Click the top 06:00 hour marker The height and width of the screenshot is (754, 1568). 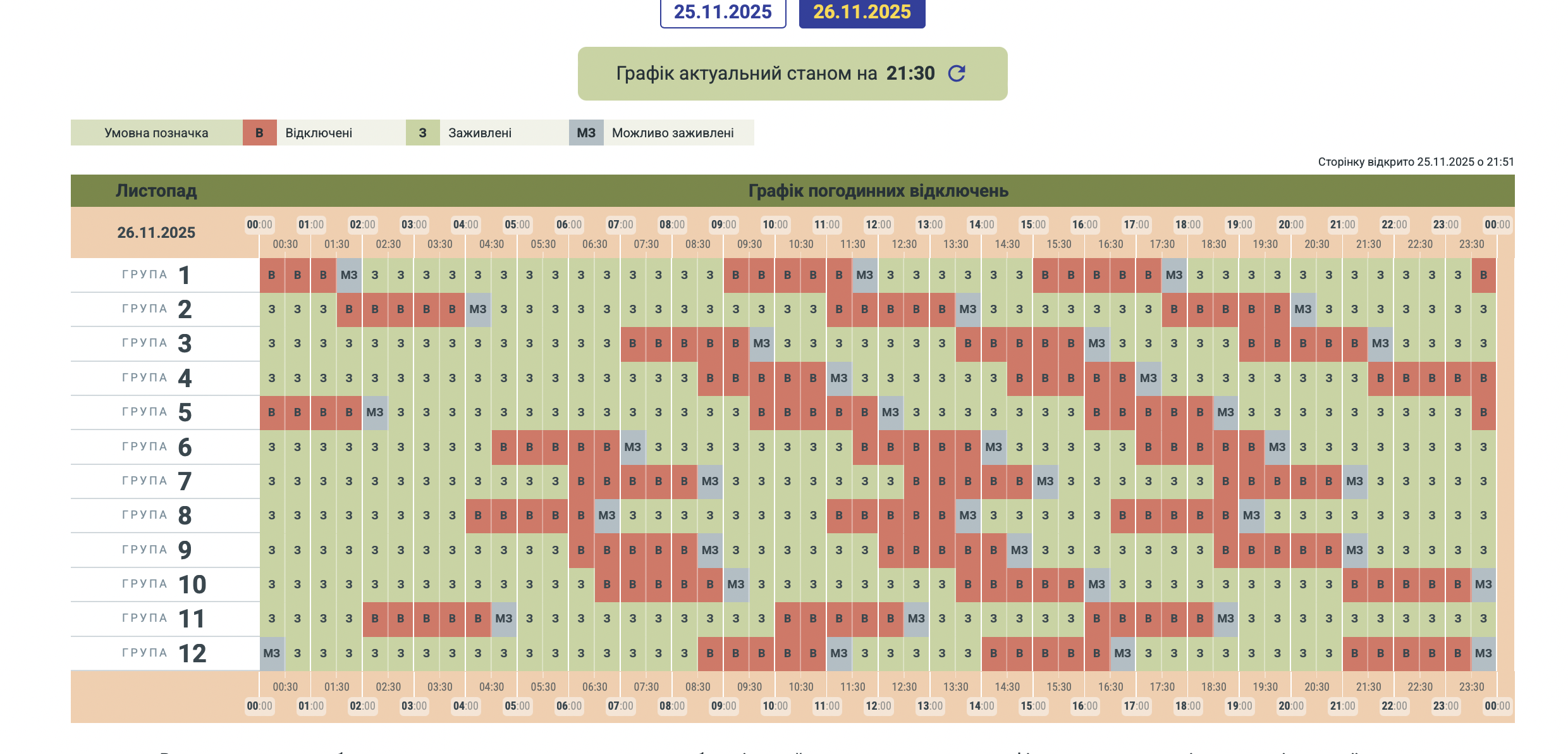coord(568,225)
